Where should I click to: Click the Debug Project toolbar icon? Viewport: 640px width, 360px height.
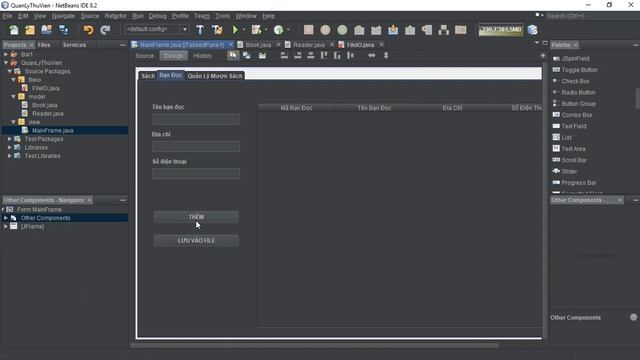tap(256, 30)
